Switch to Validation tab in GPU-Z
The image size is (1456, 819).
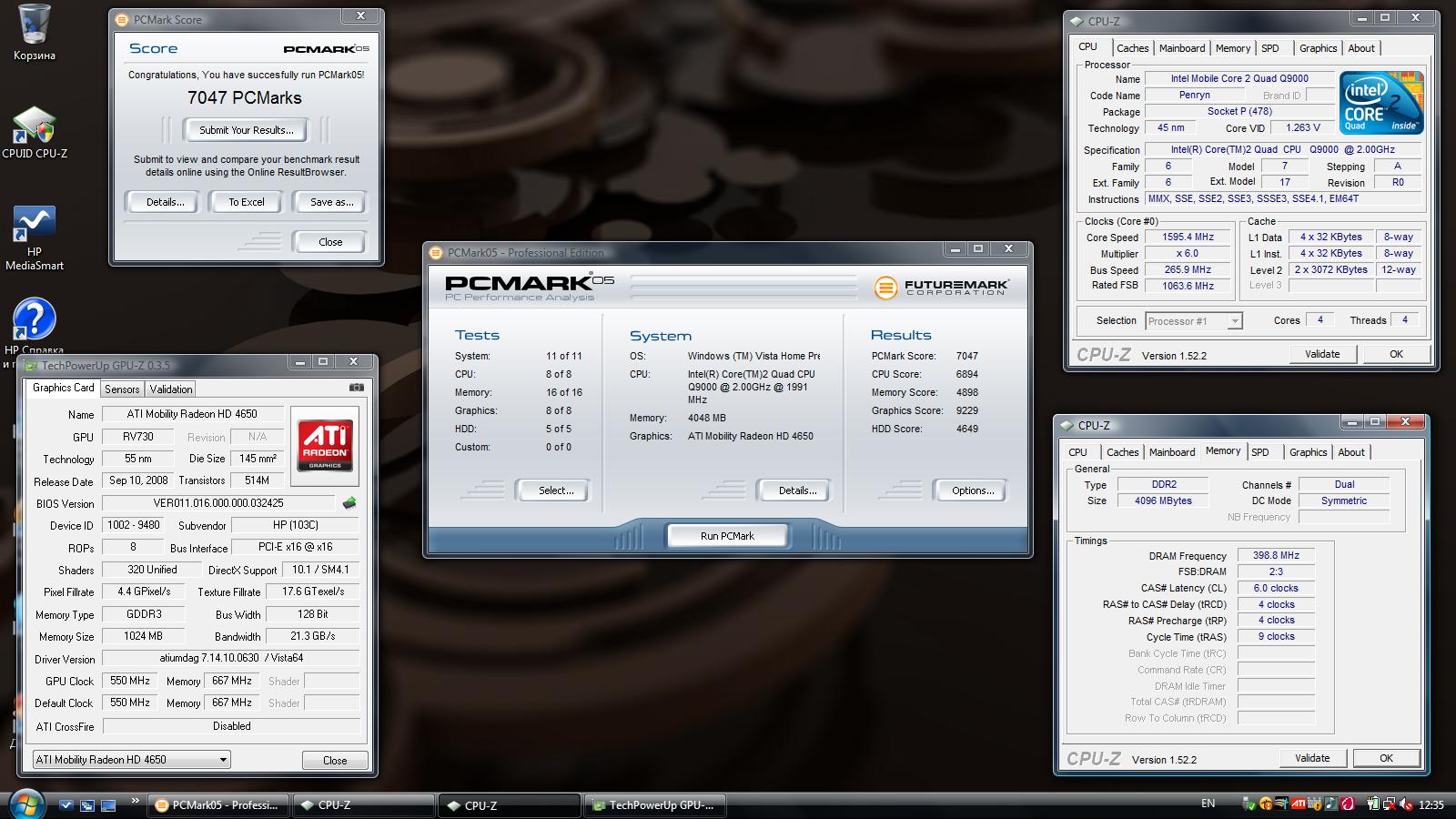click(171, 389)
